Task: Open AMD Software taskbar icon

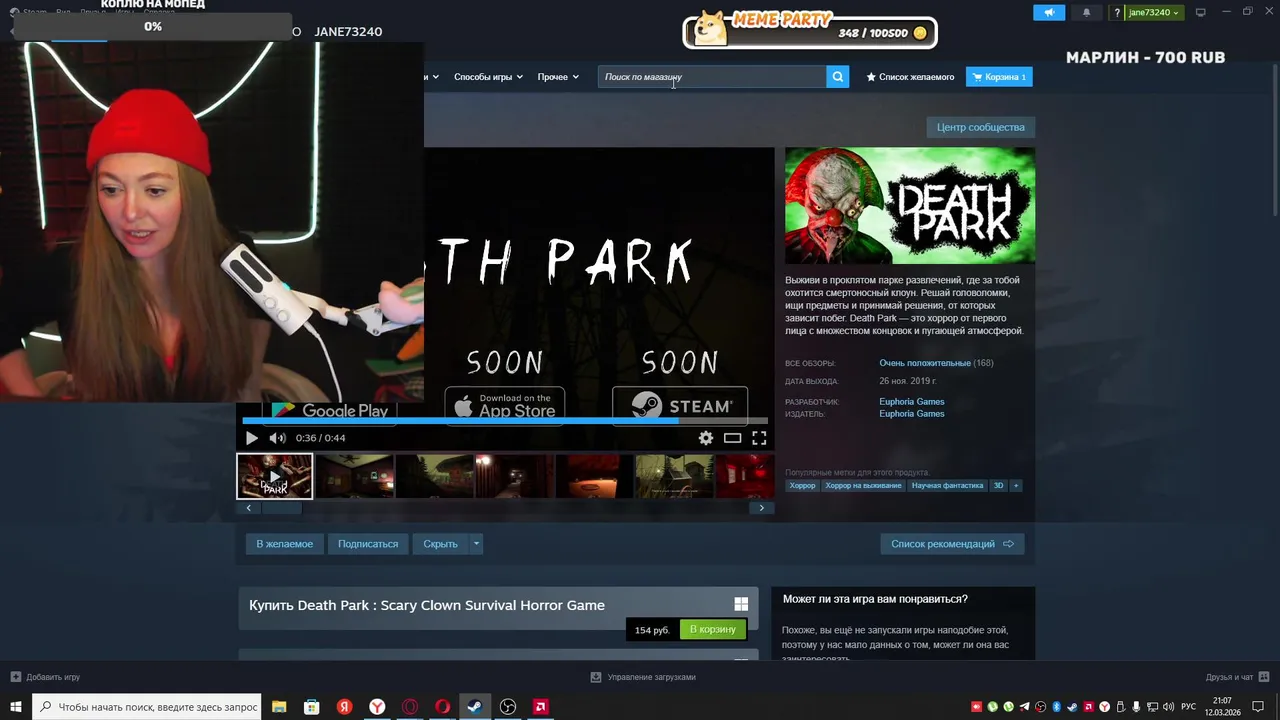Action: (540, 707)
